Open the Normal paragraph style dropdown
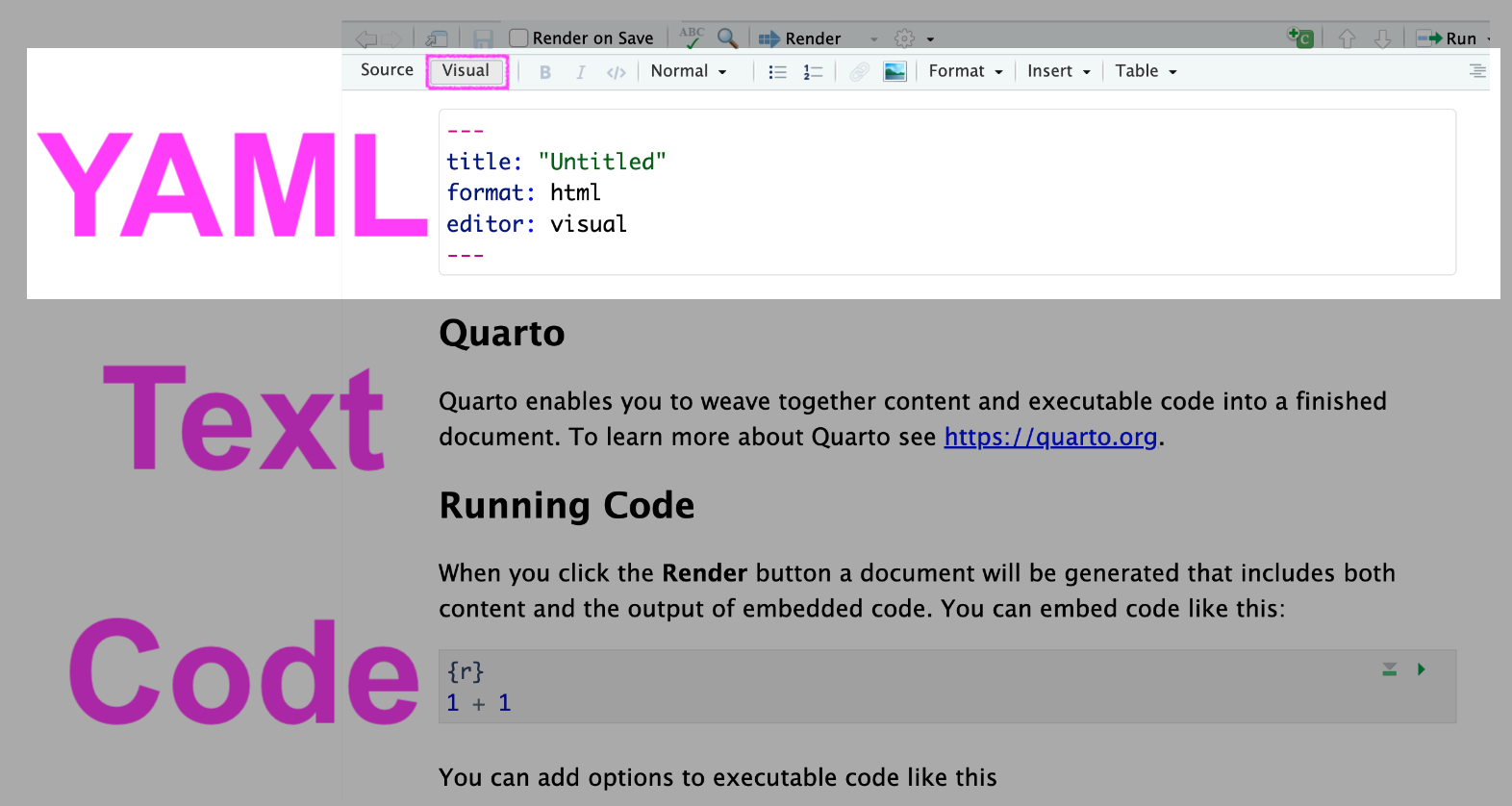Viewport: 1512px width, 806px height. (688, 71)
